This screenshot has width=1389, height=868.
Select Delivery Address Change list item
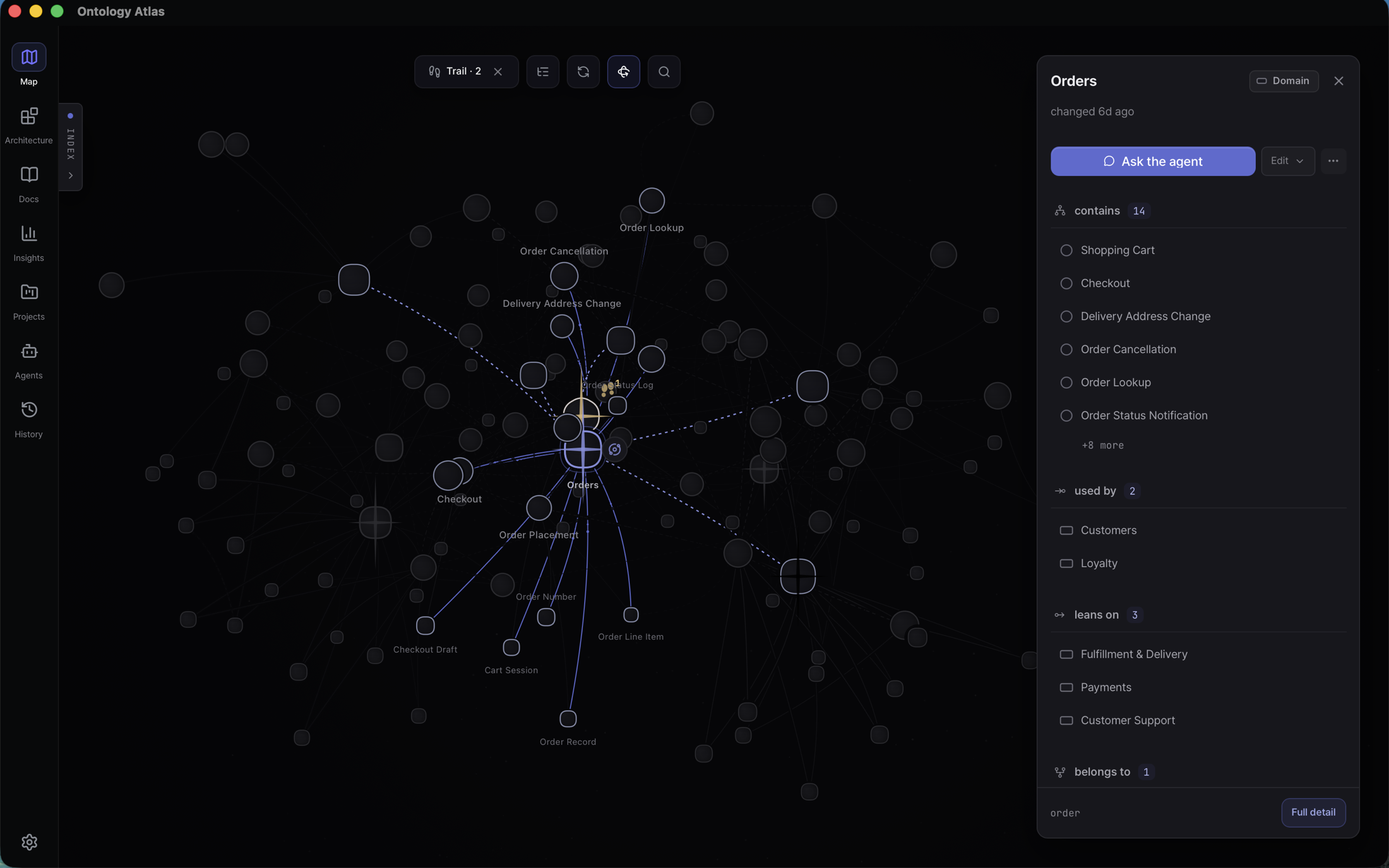(1198, 316)
